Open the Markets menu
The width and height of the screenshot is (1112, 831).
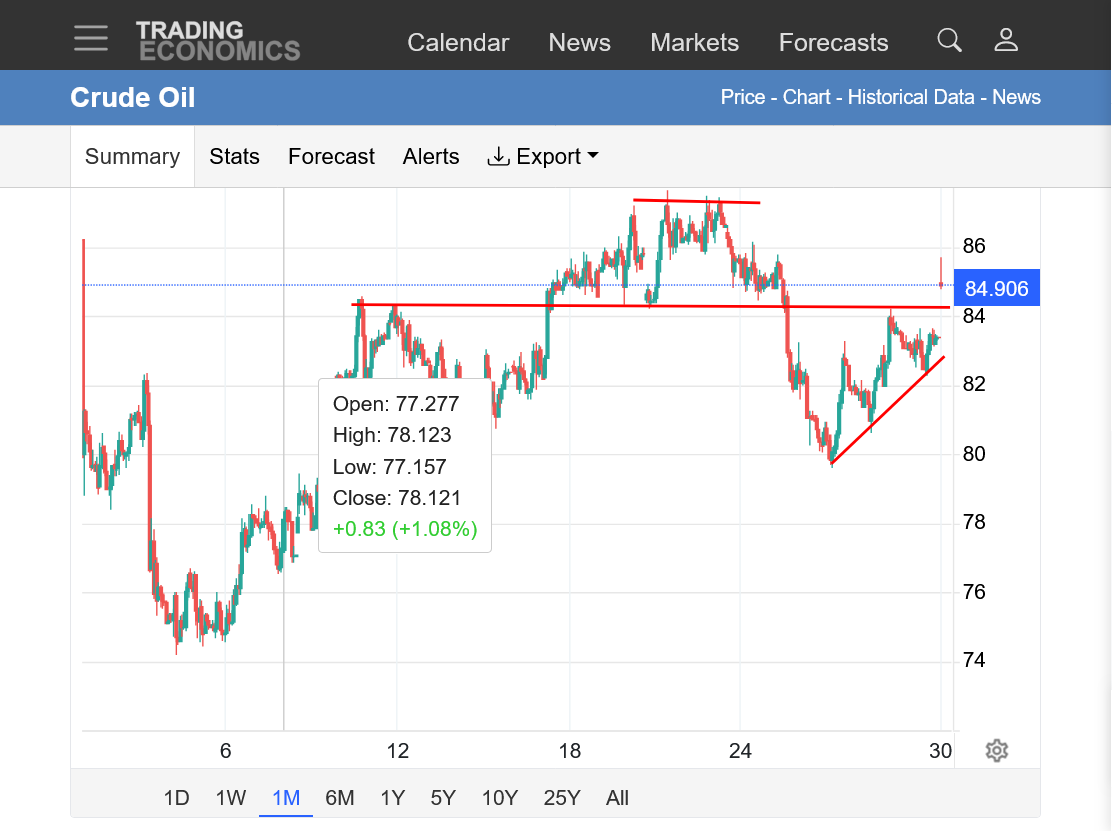point(694,43)
